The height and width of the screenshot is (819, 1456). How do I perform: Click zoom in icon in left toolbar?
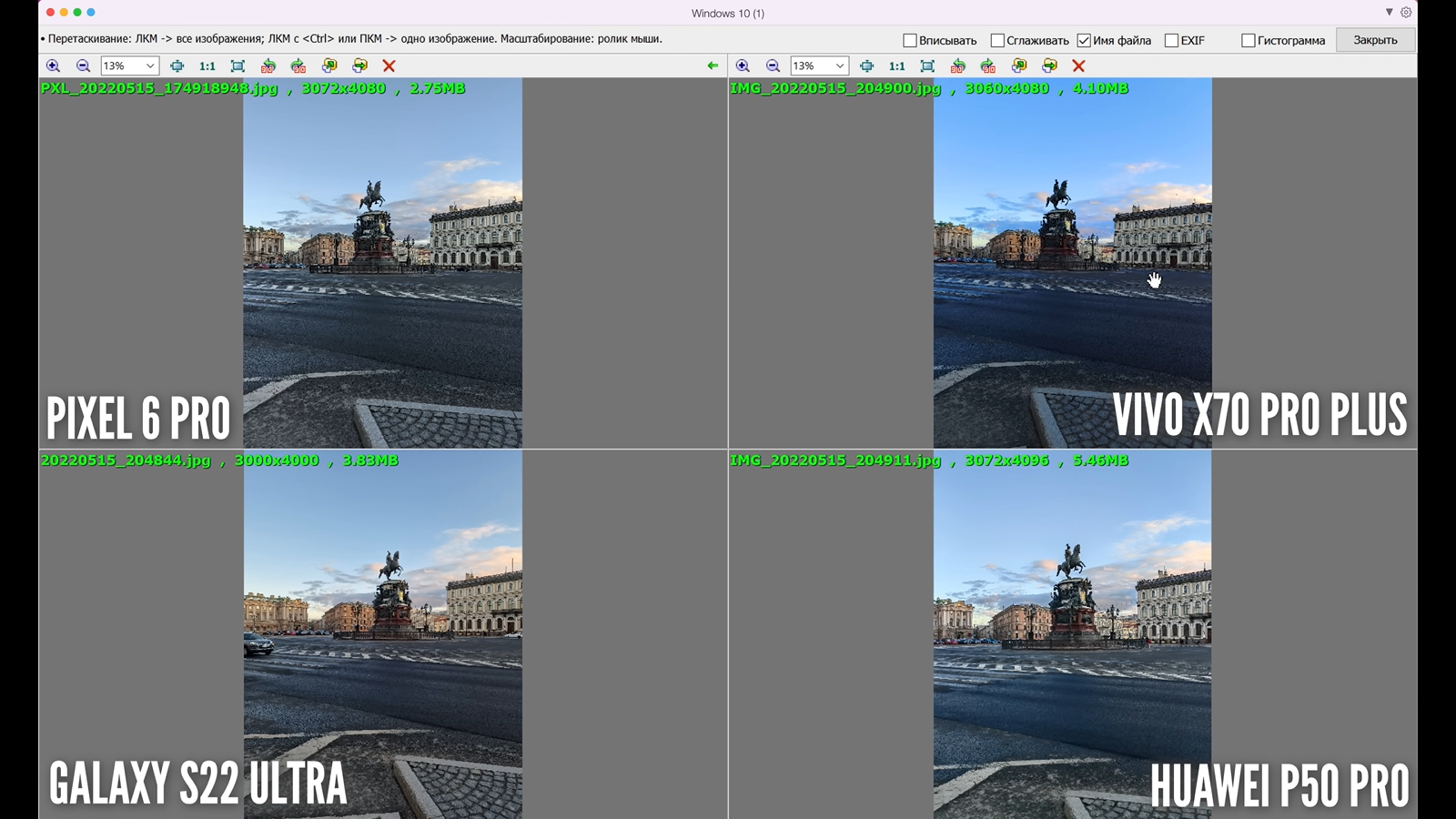[53, 66]
